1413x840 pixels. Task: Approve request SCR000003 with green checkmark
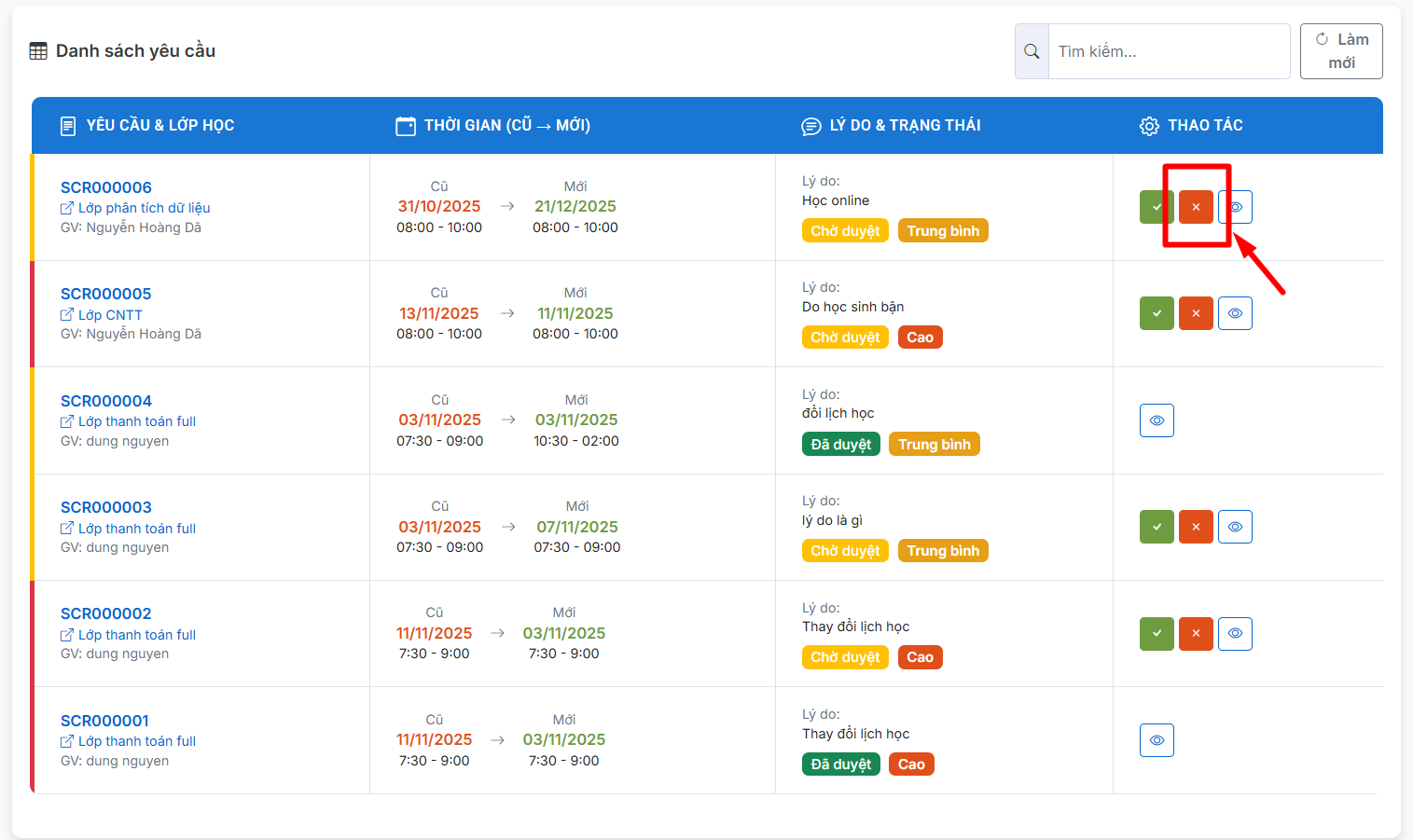point(1157,527)
